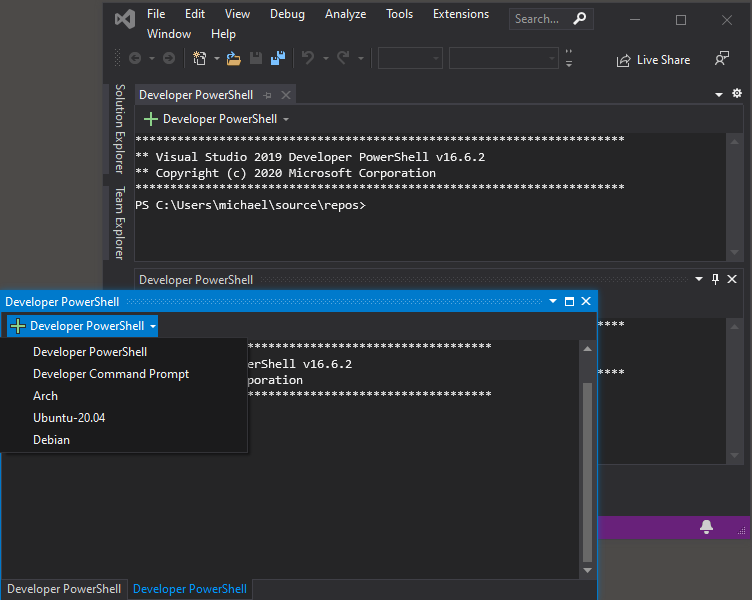Image resolution: width=752 pixels, height=600 pixels.
Task: Click the Navigate Forward arrow icon
Action: tap(169, 59)
